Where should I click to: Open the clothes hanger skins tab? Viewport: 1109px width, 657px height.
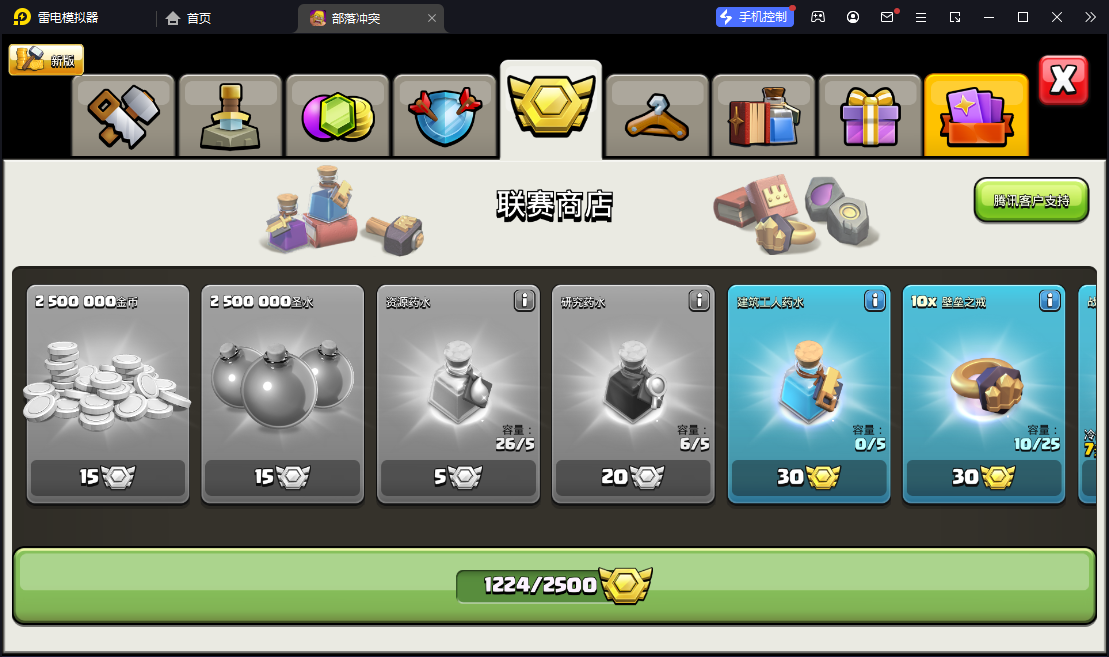coord(657,116)
